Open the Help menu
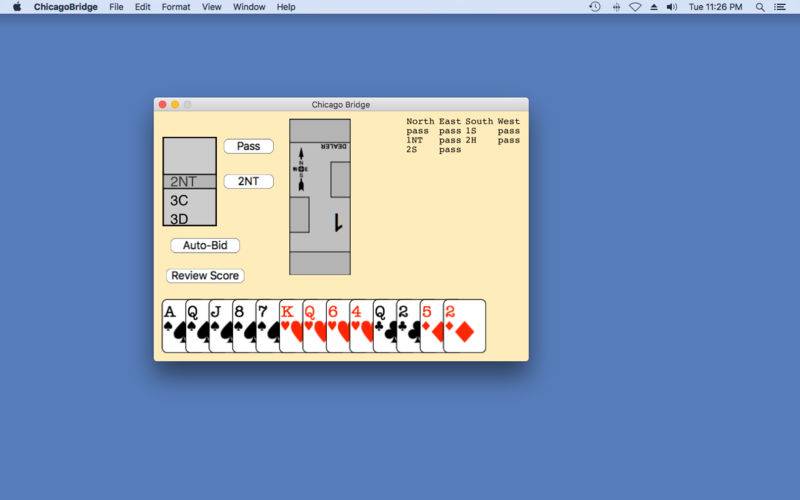This screenshot has width=800, height=500. [286, 7]
